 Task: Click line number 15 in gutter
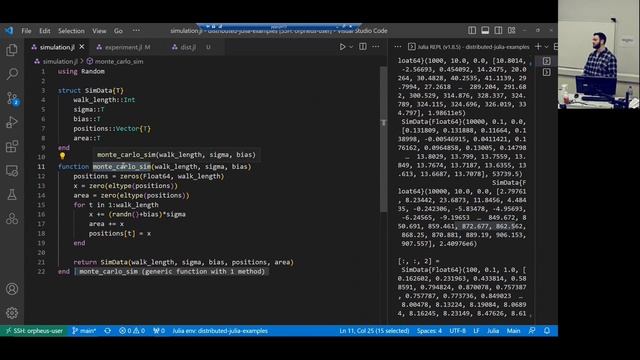click(x=41, y=205)
